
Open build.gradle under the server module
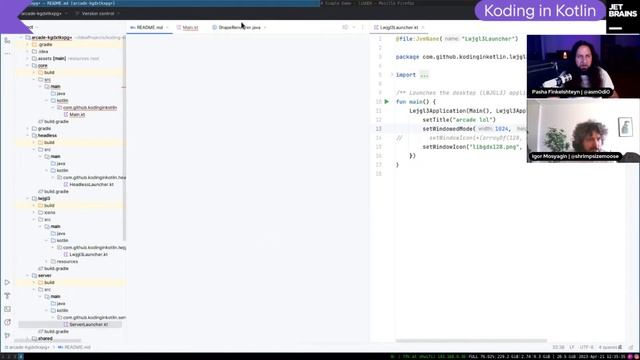(53, 331)
